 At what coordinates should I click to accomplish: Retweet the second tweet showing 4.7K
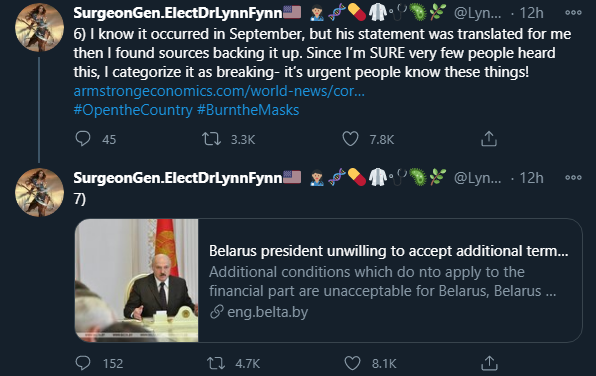[216, 363]
